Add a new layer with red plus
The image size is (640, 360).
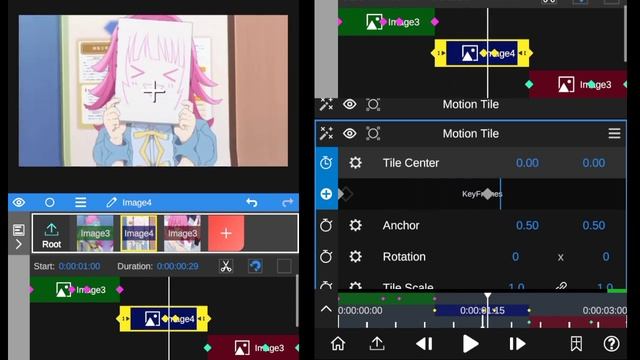[x=226, y=233]
